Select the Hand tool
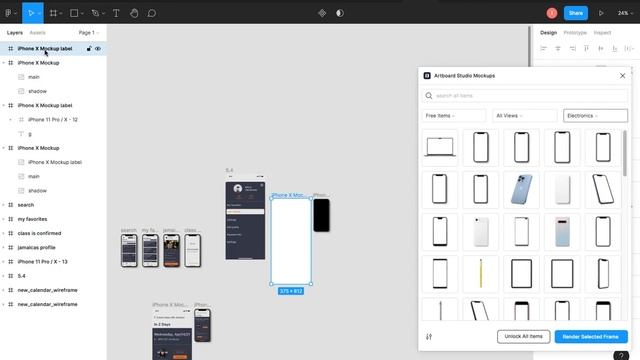The image size is (640, 360). click(x=134, y=13)
